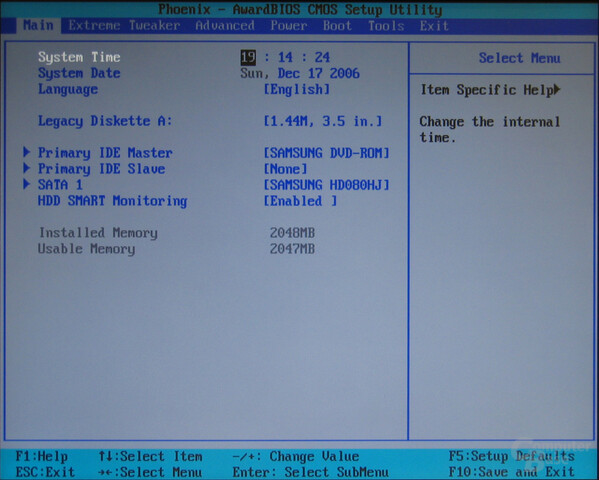The image size is (599, 480).
Task: Select the Boot tab
Action: coord(337,26)
